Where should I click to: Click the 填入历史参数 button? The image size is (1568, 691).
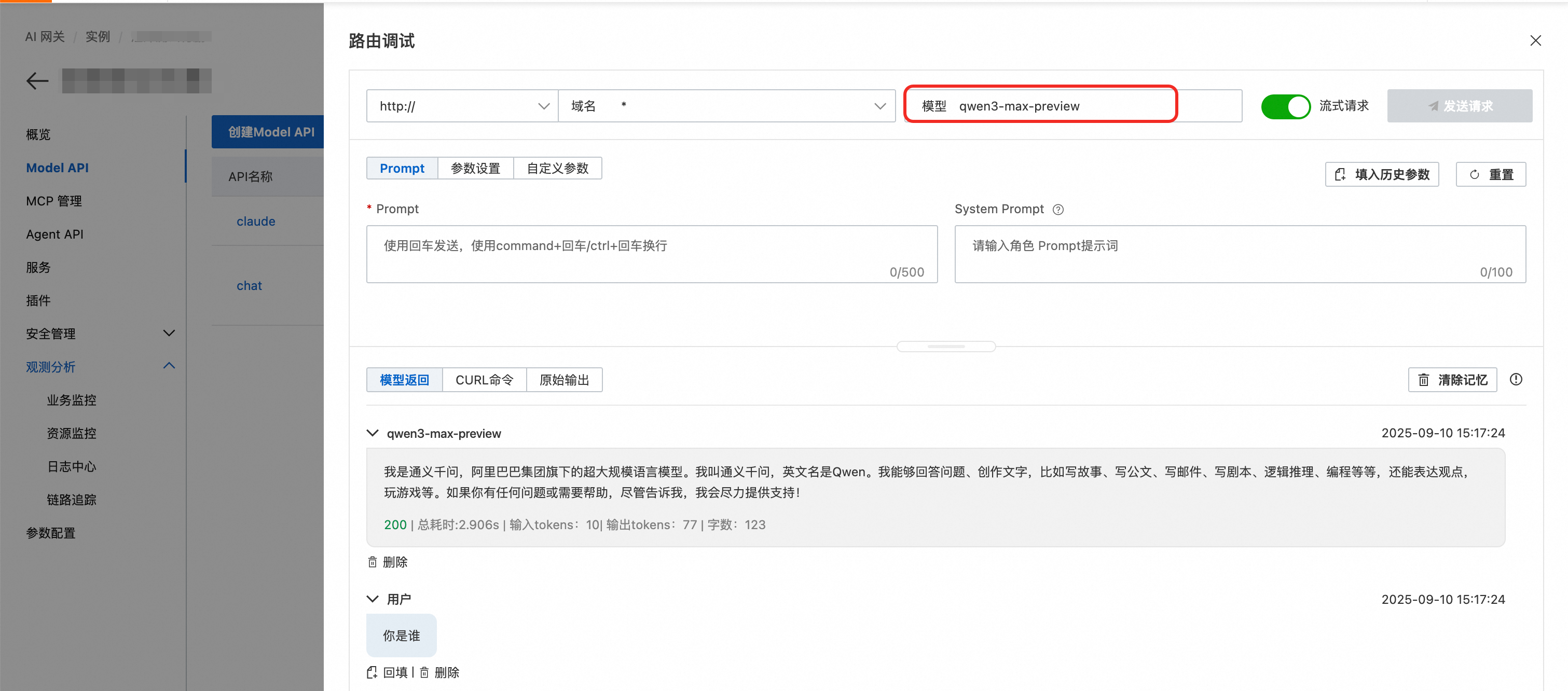click(x=1382, y=175)
